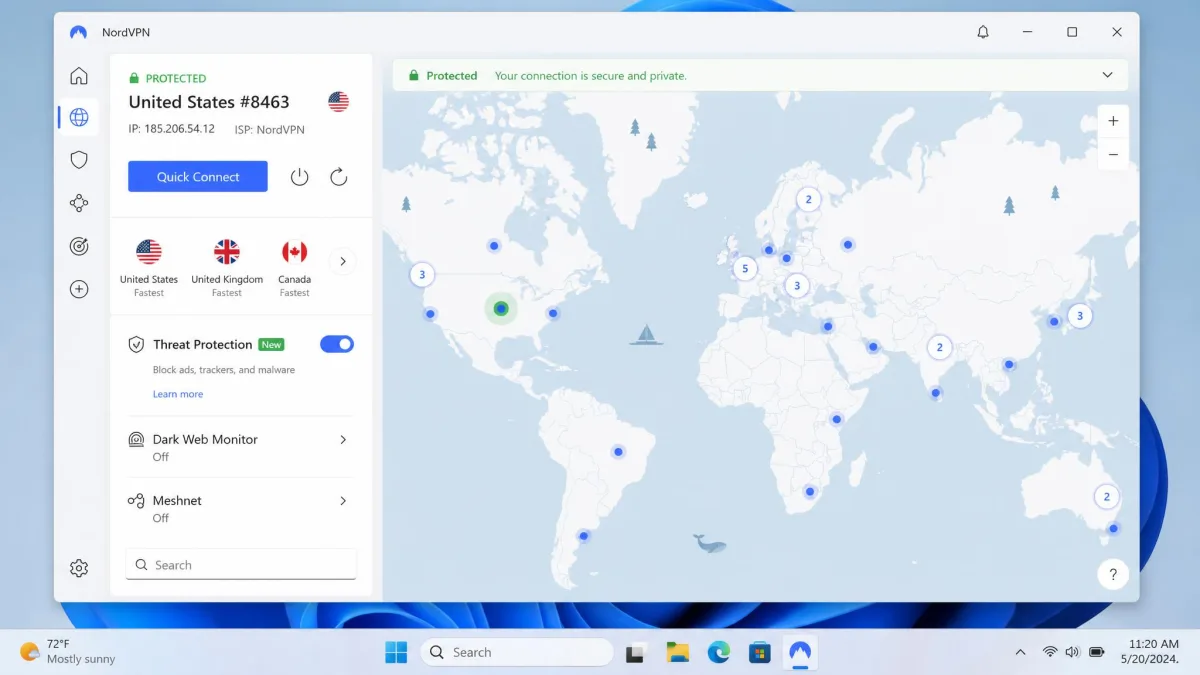This screenshot has width=1200, height=675.
Task: Click the Meshnet label
Action: (177, 500)
